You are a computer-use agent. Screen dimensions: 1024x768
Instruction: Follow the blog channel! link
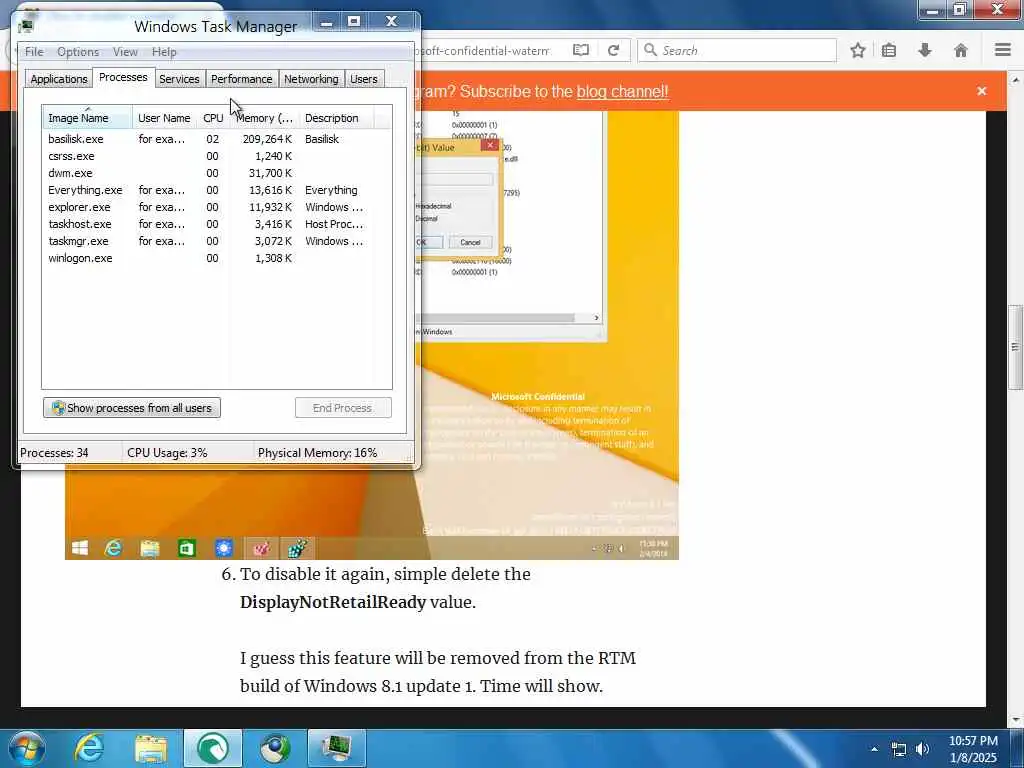(622, 91)
